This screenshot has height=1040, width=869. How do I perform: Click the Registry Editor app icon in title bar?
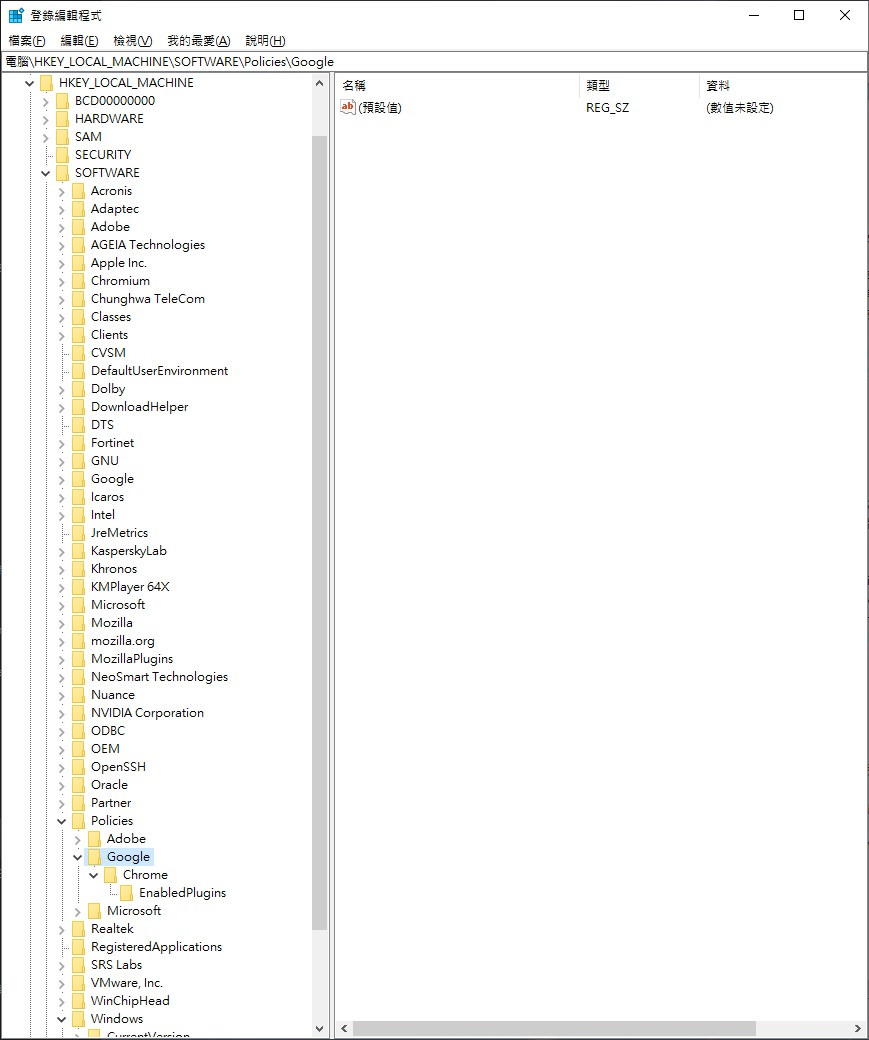coord(16,15)
